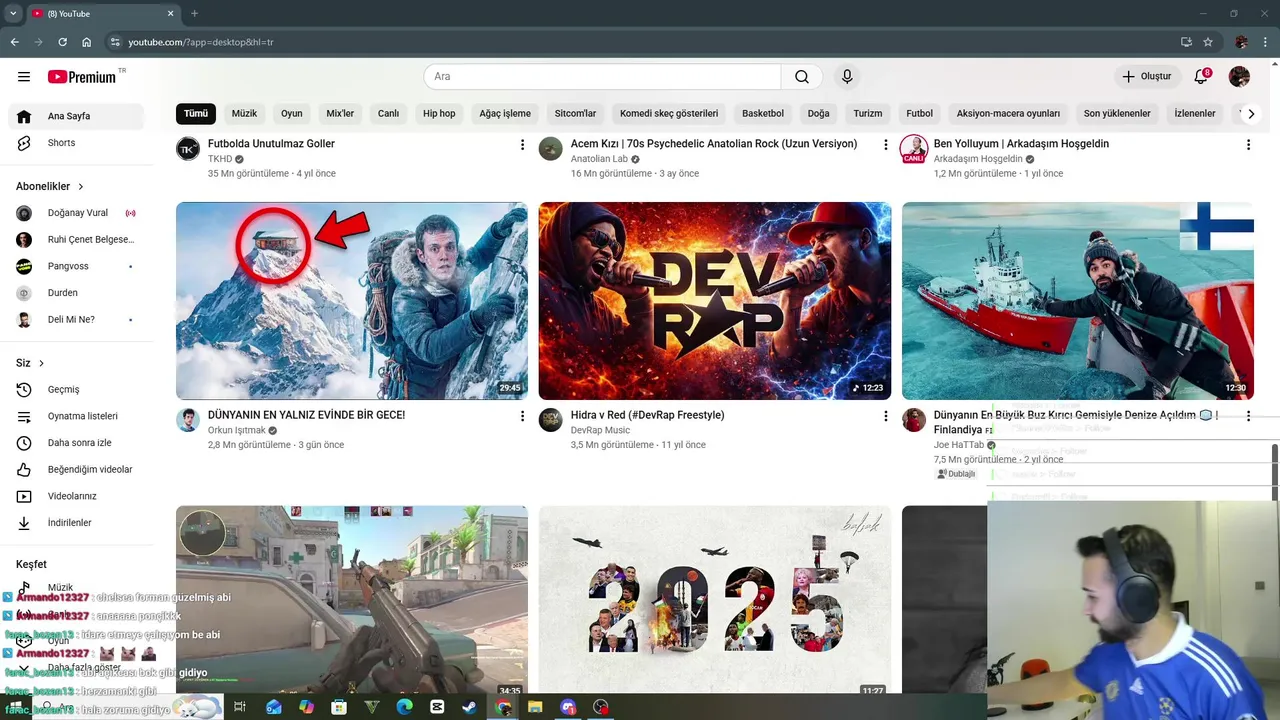Screen dimensions: 1280x720
Task: Open the YouTube account avatar menu
Action: [x=1239, y=77]
